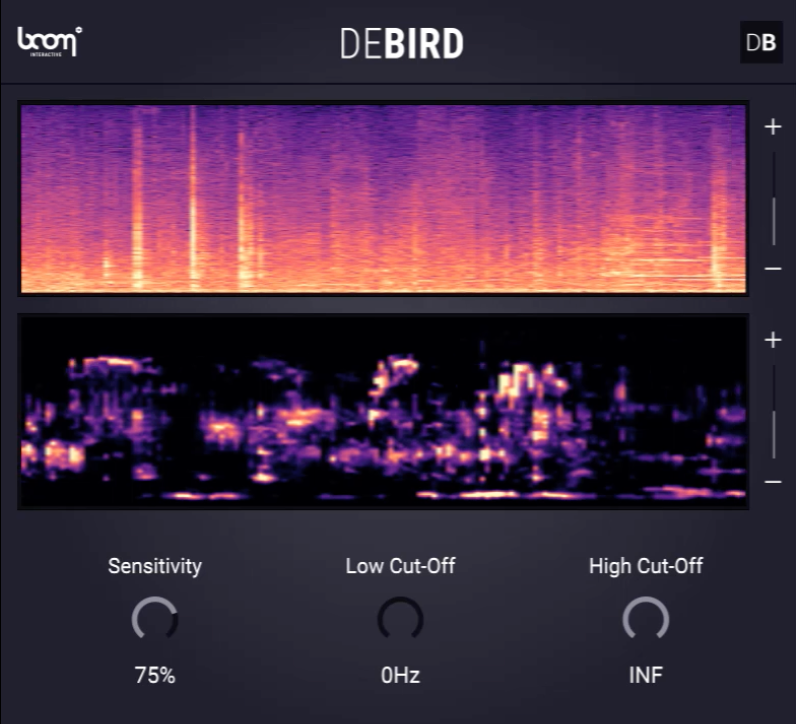Click inside the lower bird-detection spectrogram
796x724 pixels.
click(383, 411)
